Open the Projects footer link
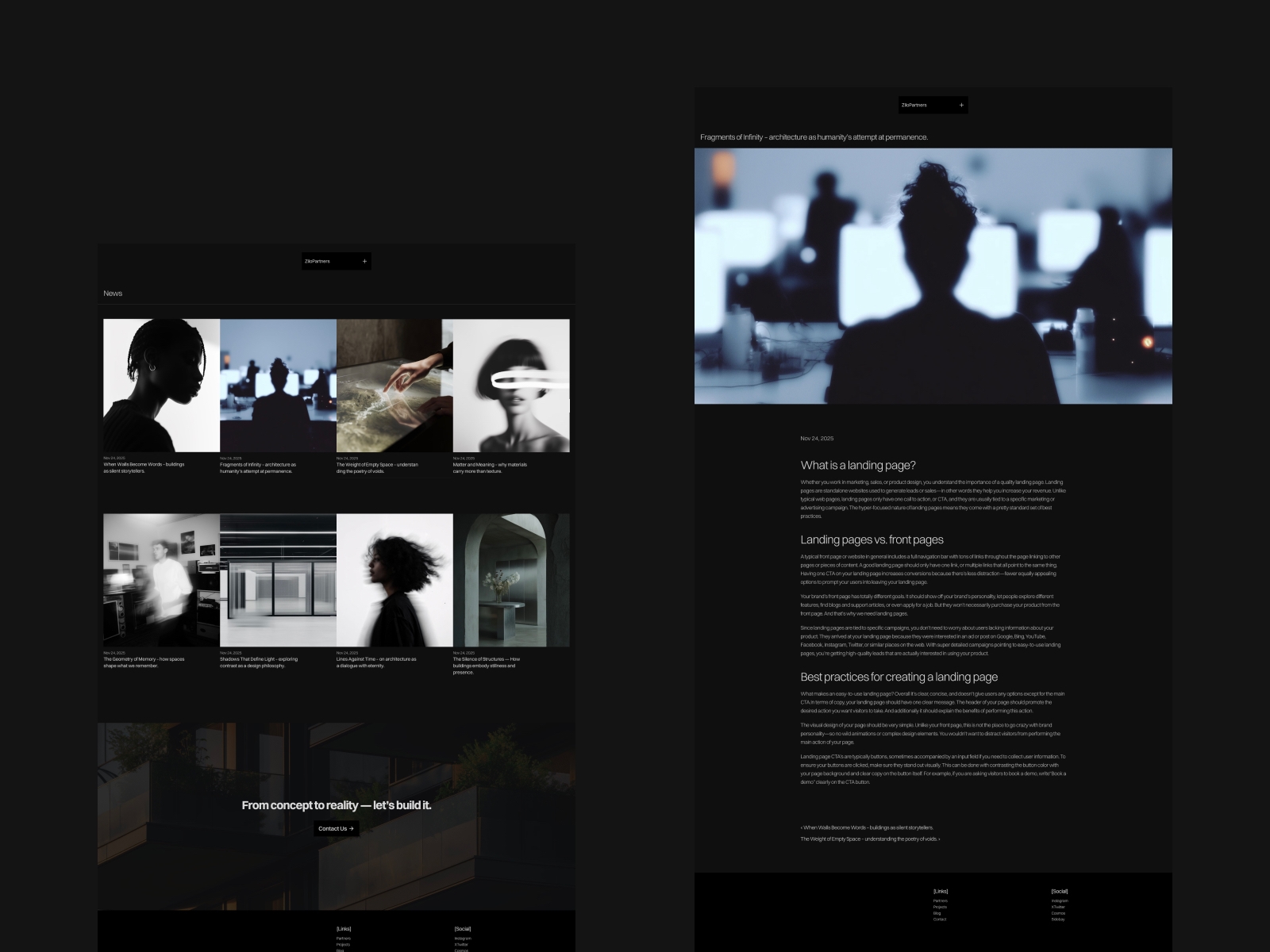Image resolution: width=1270 pixels, height=952 pixels. click(939, 908)
